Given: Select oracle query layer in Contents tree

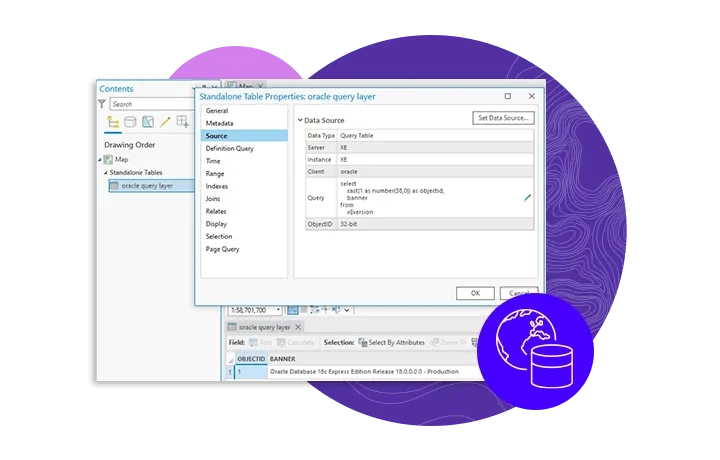Looking at the screenshot, I should click(152, 185).
